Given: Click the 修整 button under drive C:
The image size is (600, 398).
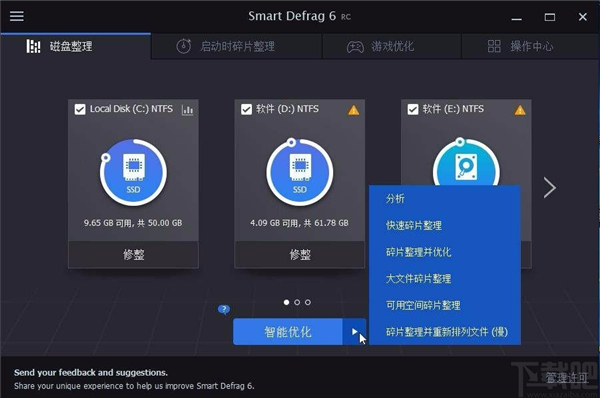Looking at the screenshot, I should [133, 254].
